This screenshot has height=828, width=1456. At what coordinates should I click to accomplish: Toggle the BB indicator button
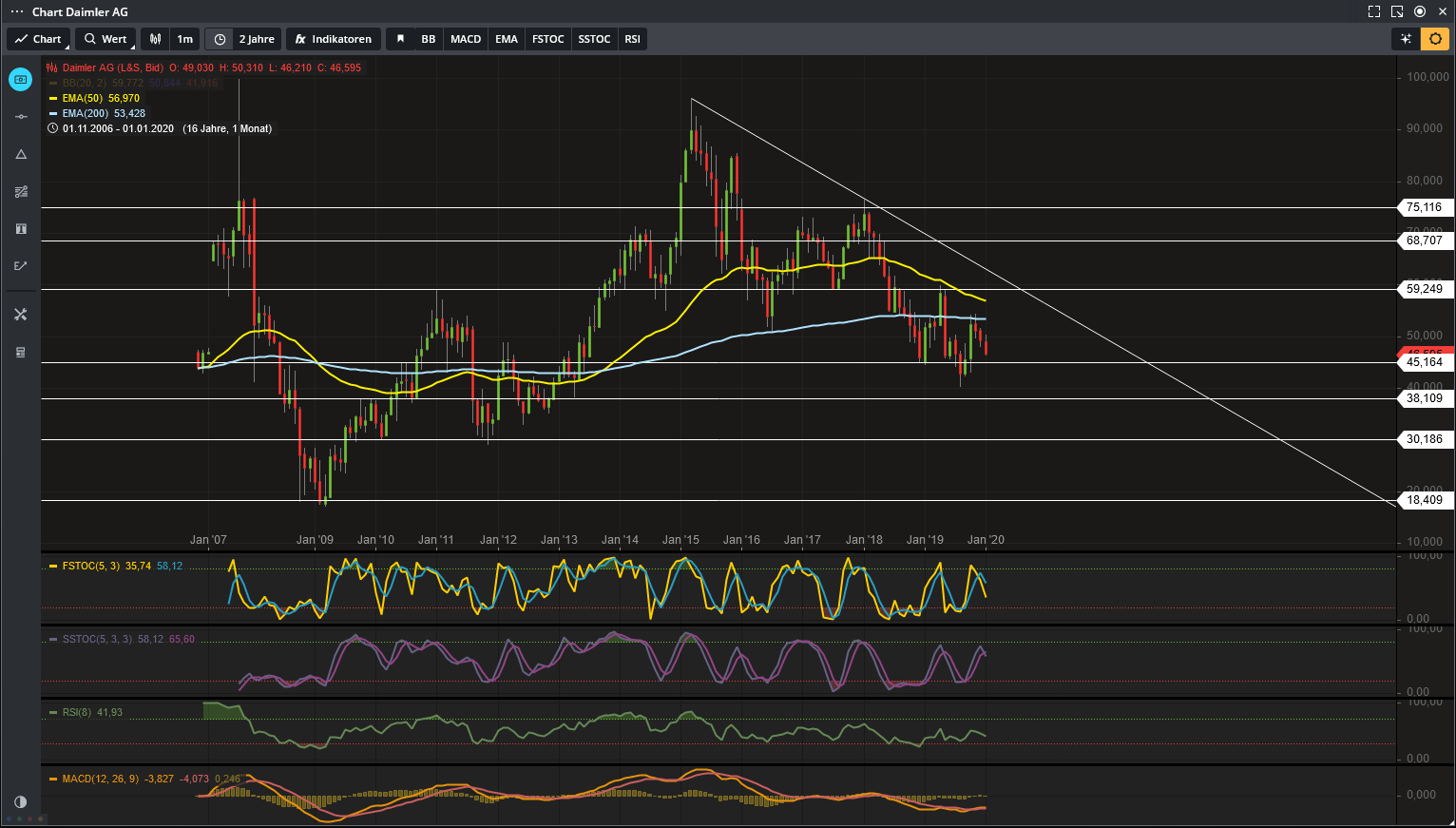pyautogui.click(x=429, y=39)
